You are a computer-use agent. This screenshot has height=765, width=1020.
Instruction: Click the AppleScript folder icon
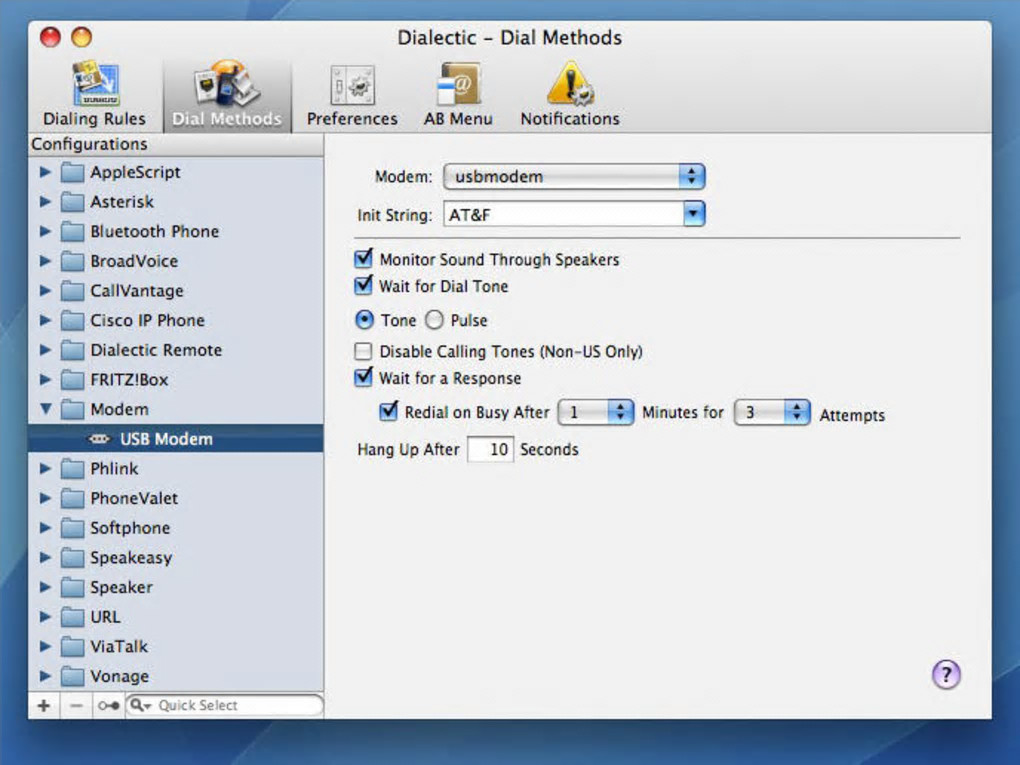(72, 172)
